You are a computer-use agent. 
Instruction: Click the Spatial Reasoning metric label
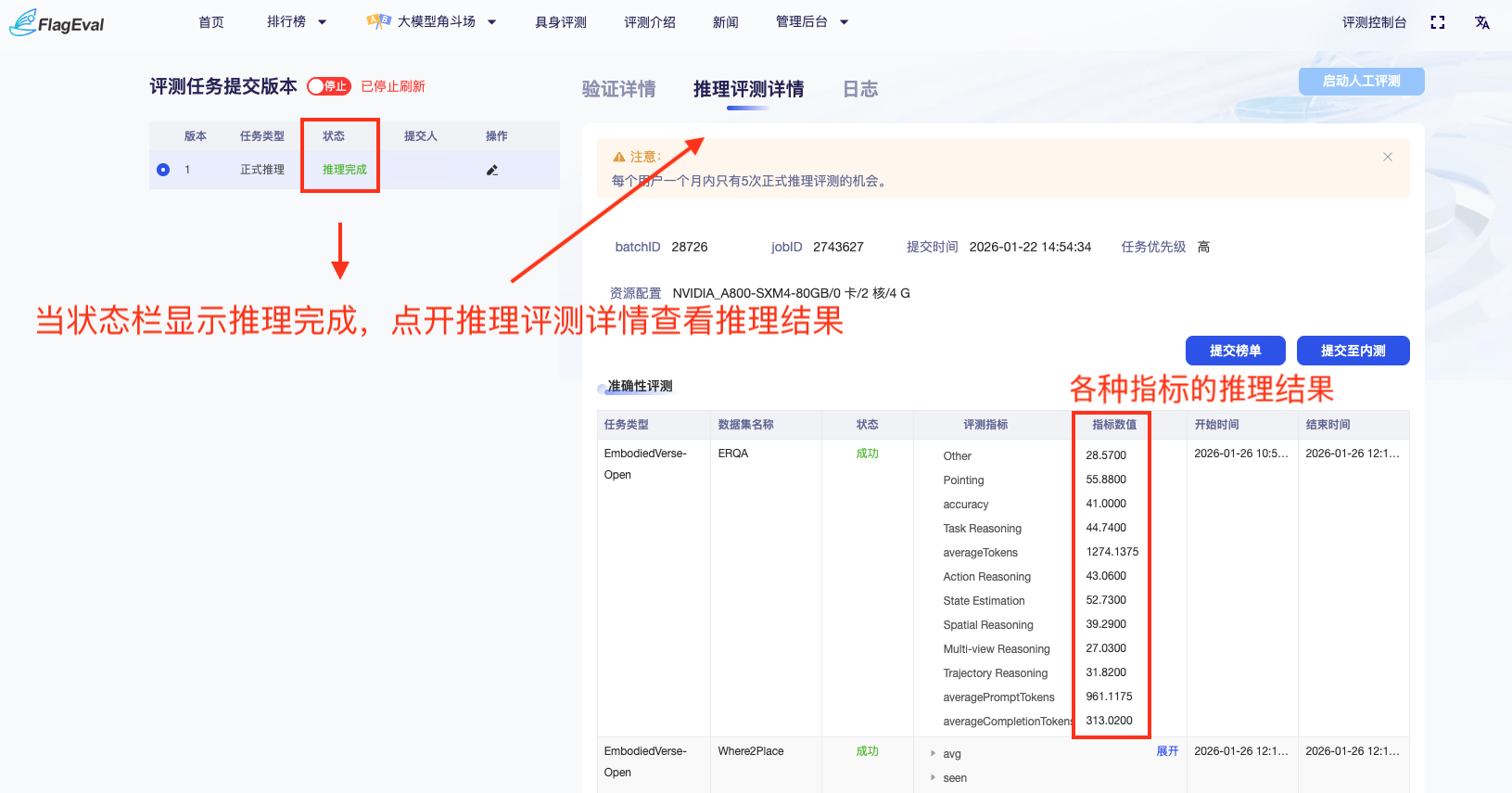tap(988, 625)
